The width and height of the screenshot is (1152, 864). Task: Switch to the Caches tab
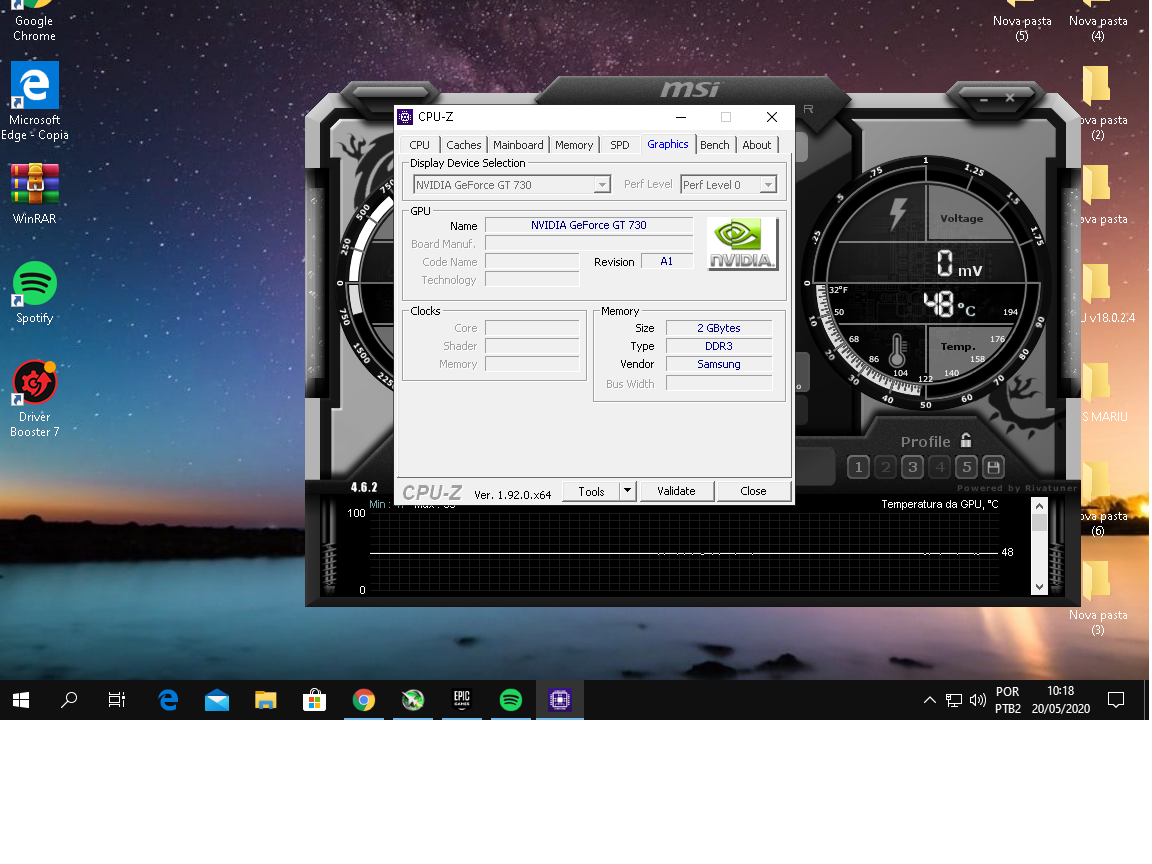coord(464,145)
